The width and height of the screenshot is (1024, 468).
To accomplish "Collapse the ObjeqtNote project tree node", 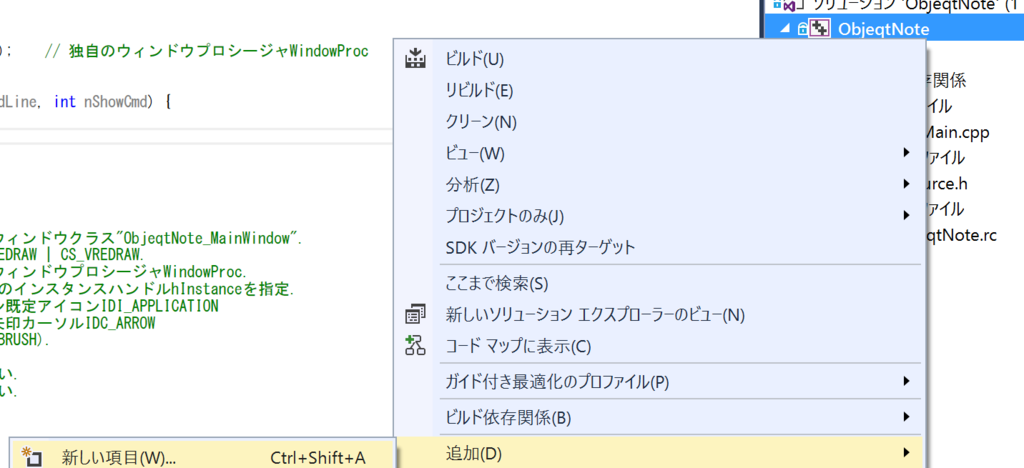I will tap(784, 29).
